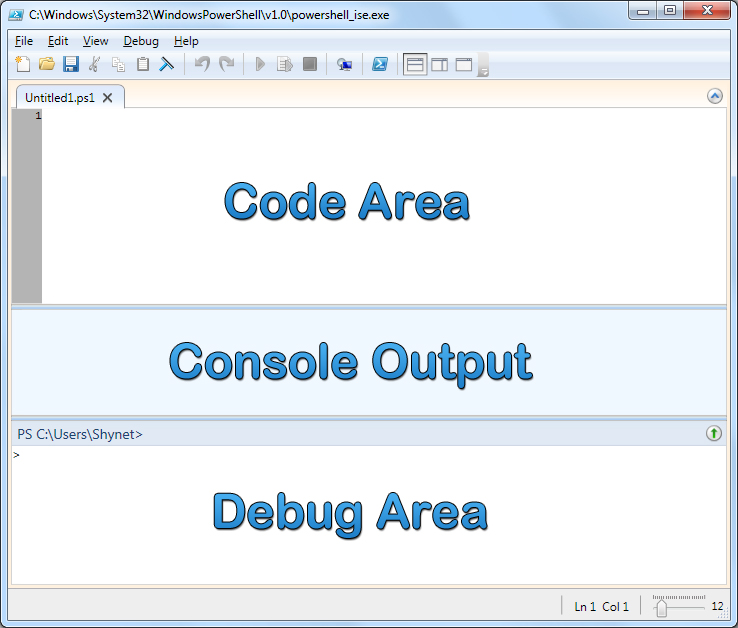
Task: Open the toolbar overflow options dropdown
Action: point(484,68)
